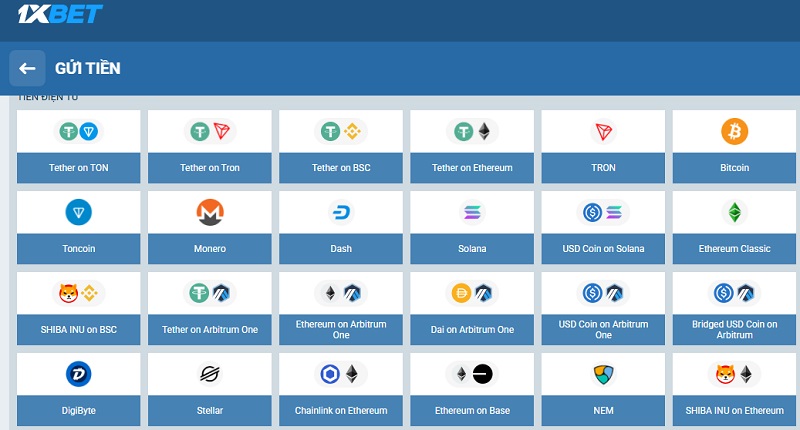Open the Tether on Arbitrum One label
The width and height of the screenshot is (800, 430).
210,330
